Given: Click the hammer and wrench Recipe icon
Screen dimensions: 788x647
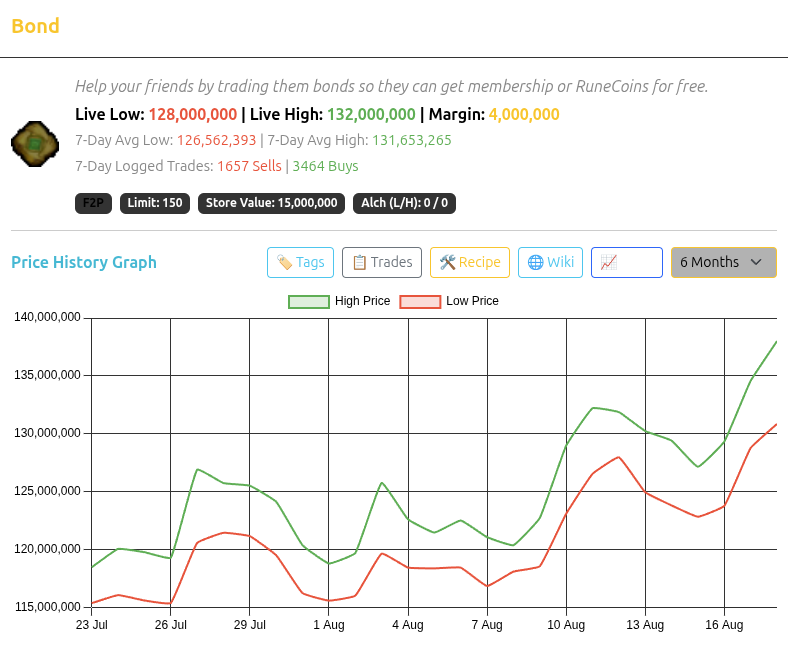Looking at the screenshot, I should [447, 262].
